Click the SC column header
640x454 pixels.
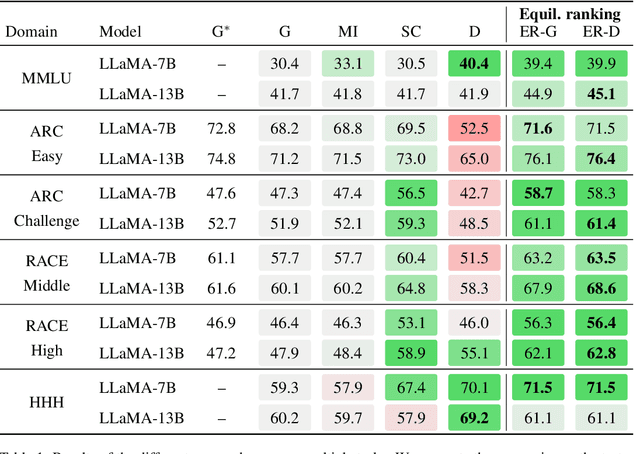point(412,31)
